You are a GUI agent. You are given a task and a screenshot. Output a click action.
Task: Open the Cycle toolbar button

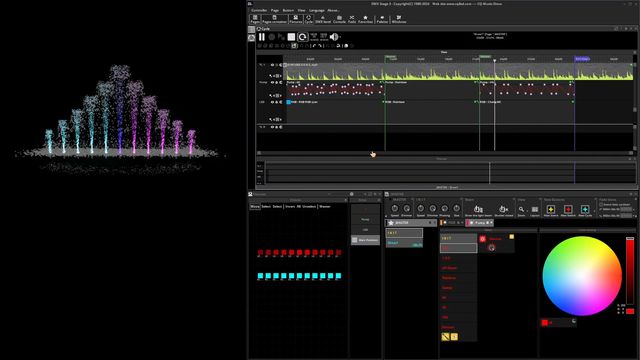[x=309, y=19]
